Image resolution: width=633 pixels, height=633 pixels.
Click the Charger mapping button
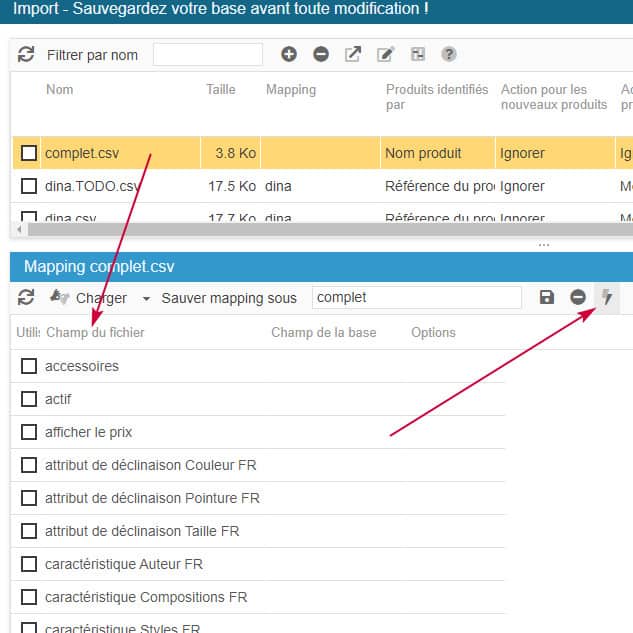point(90,298)
